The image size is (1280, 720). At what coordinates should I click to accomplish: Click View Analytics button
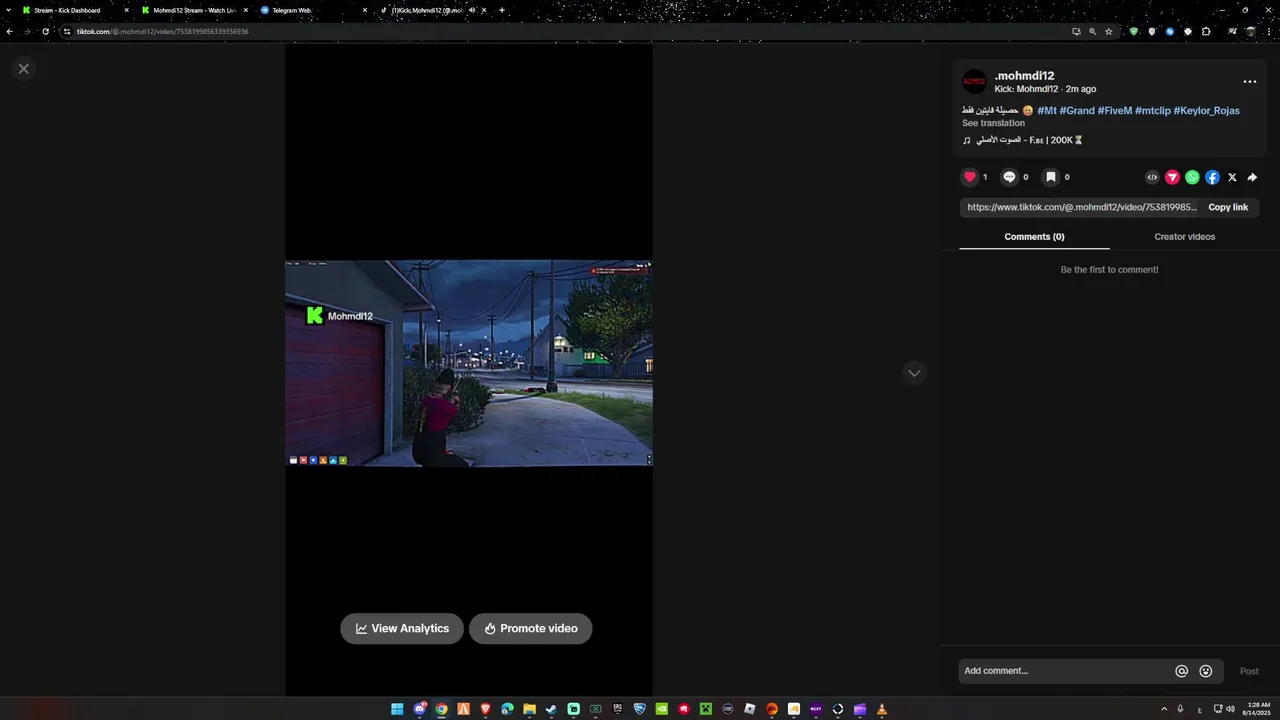(402, 628)
